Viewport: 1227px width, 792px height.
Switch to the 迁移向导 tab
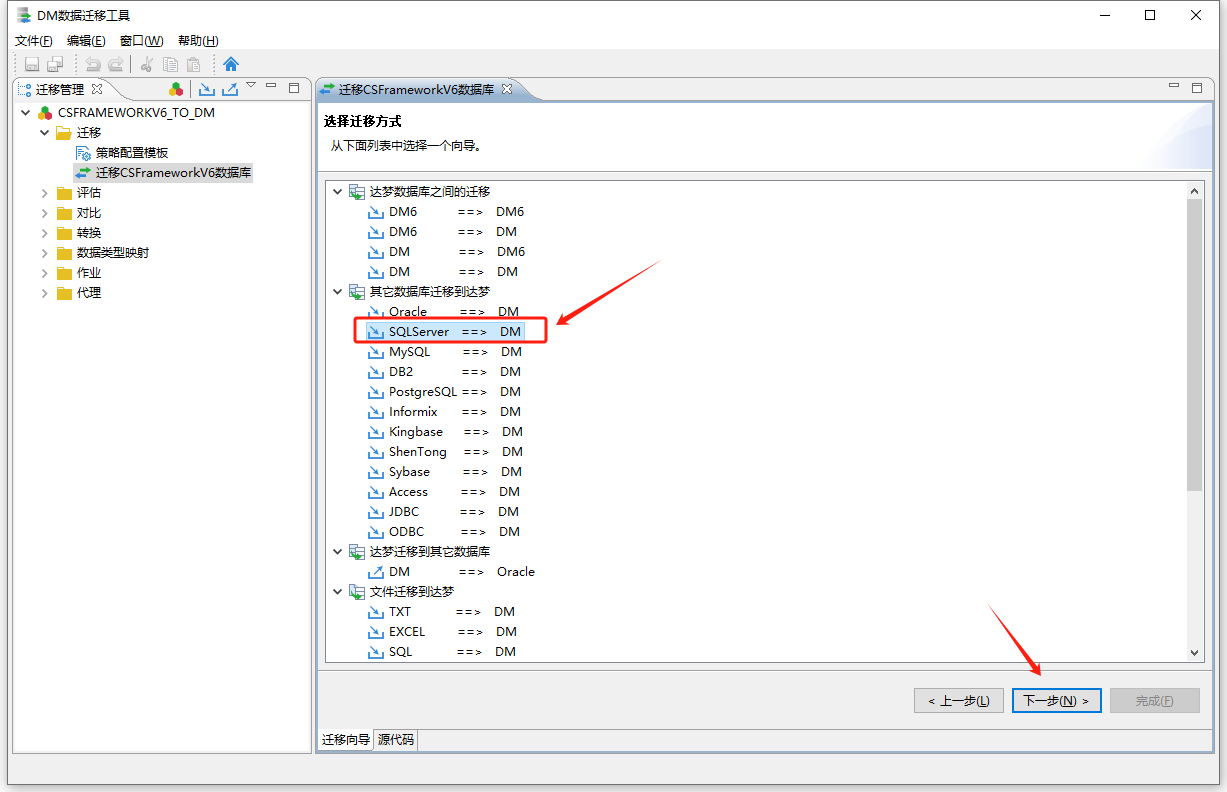coord(345,740)
